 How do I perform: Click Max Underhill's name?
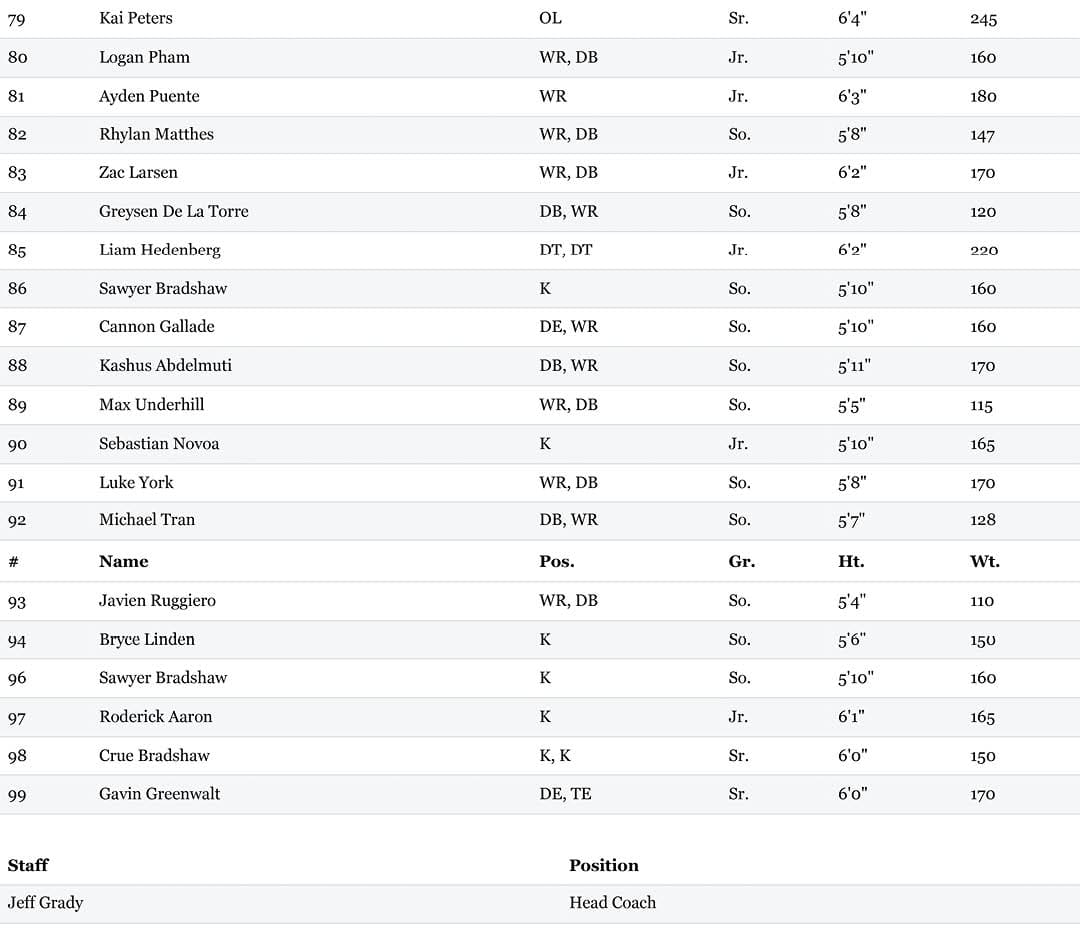pos(152,404)
